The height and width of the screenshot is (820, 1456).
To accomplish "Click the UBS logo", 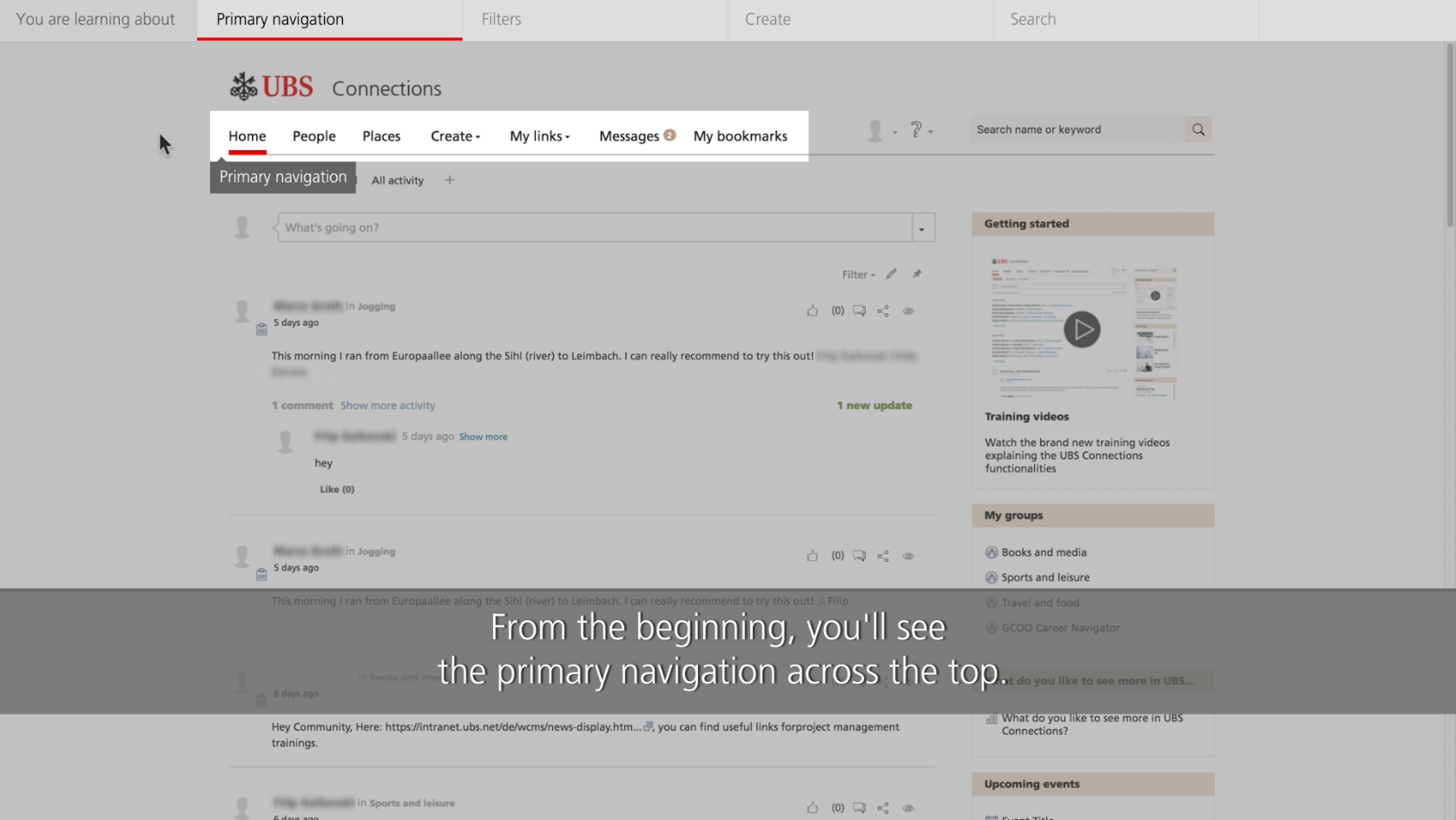I will click(x=271, y=87).
